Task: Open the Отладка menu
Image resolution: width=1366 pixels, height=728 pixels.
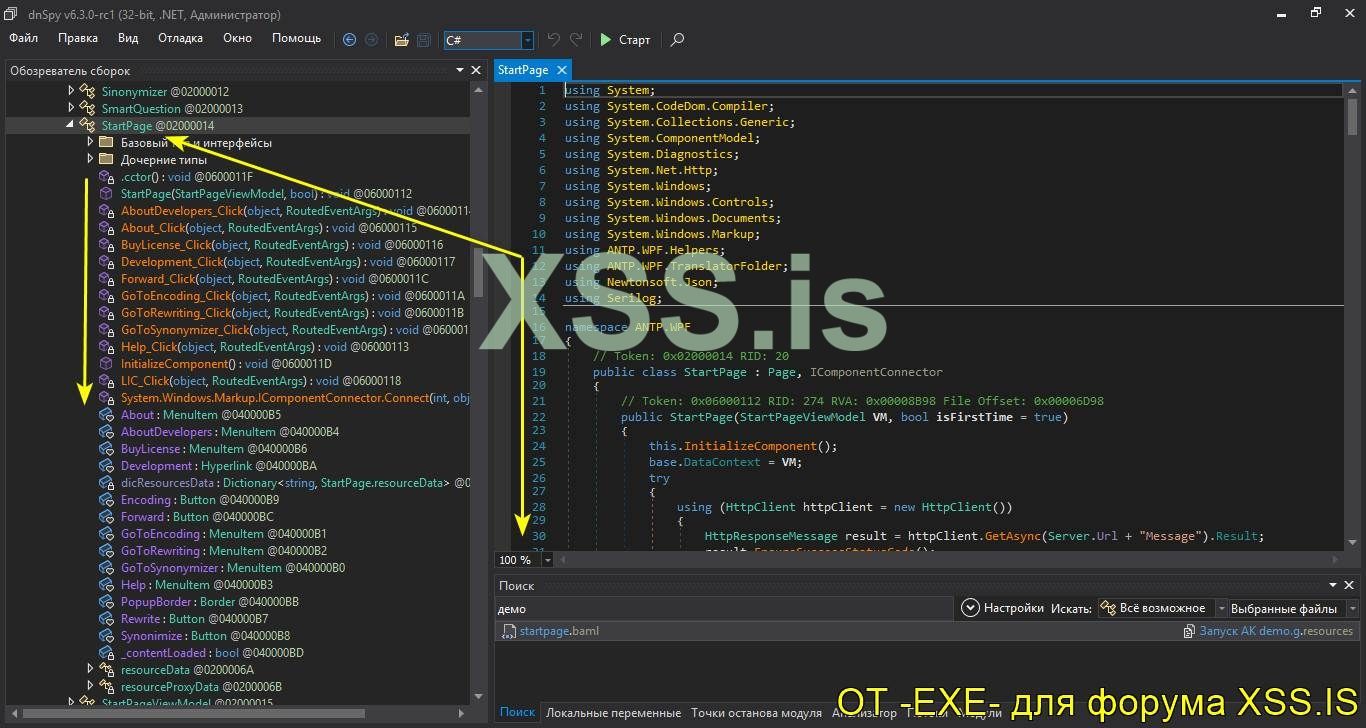Action: 180,38
